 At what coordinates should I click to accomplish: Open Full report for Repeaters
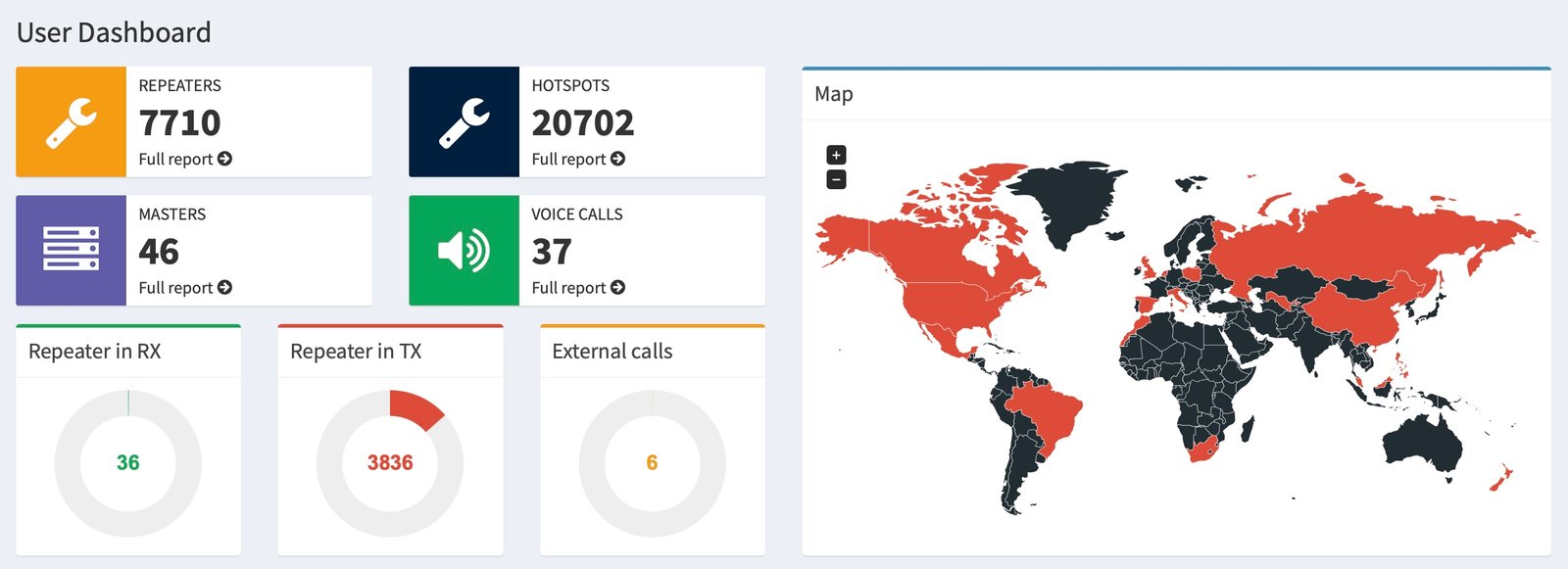pyautogui.click(x=185, y=159)
